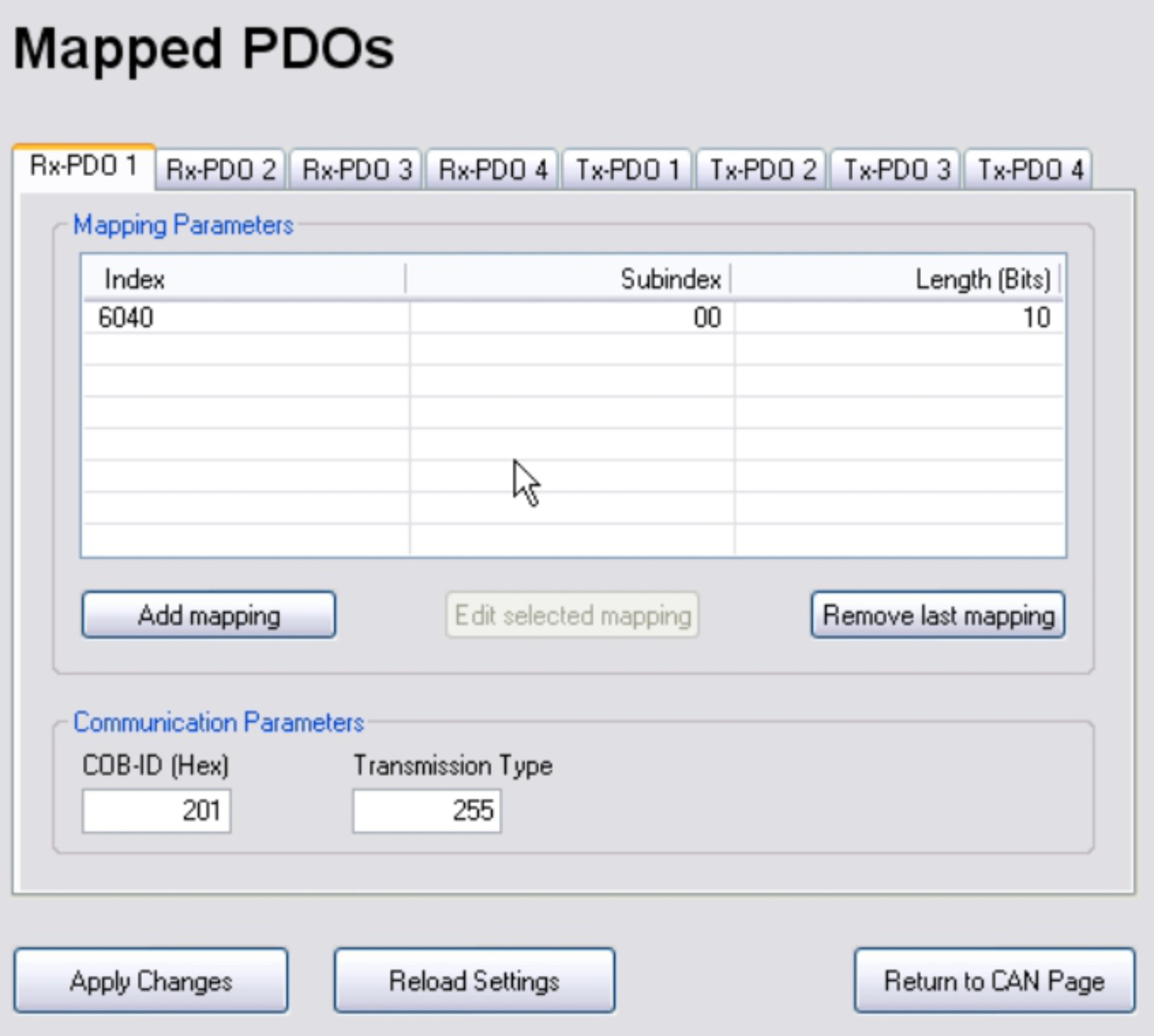Screen dimensions: 1154x1036
Task: Focus the Transmission Type field
Action: [x=427, y=811]
